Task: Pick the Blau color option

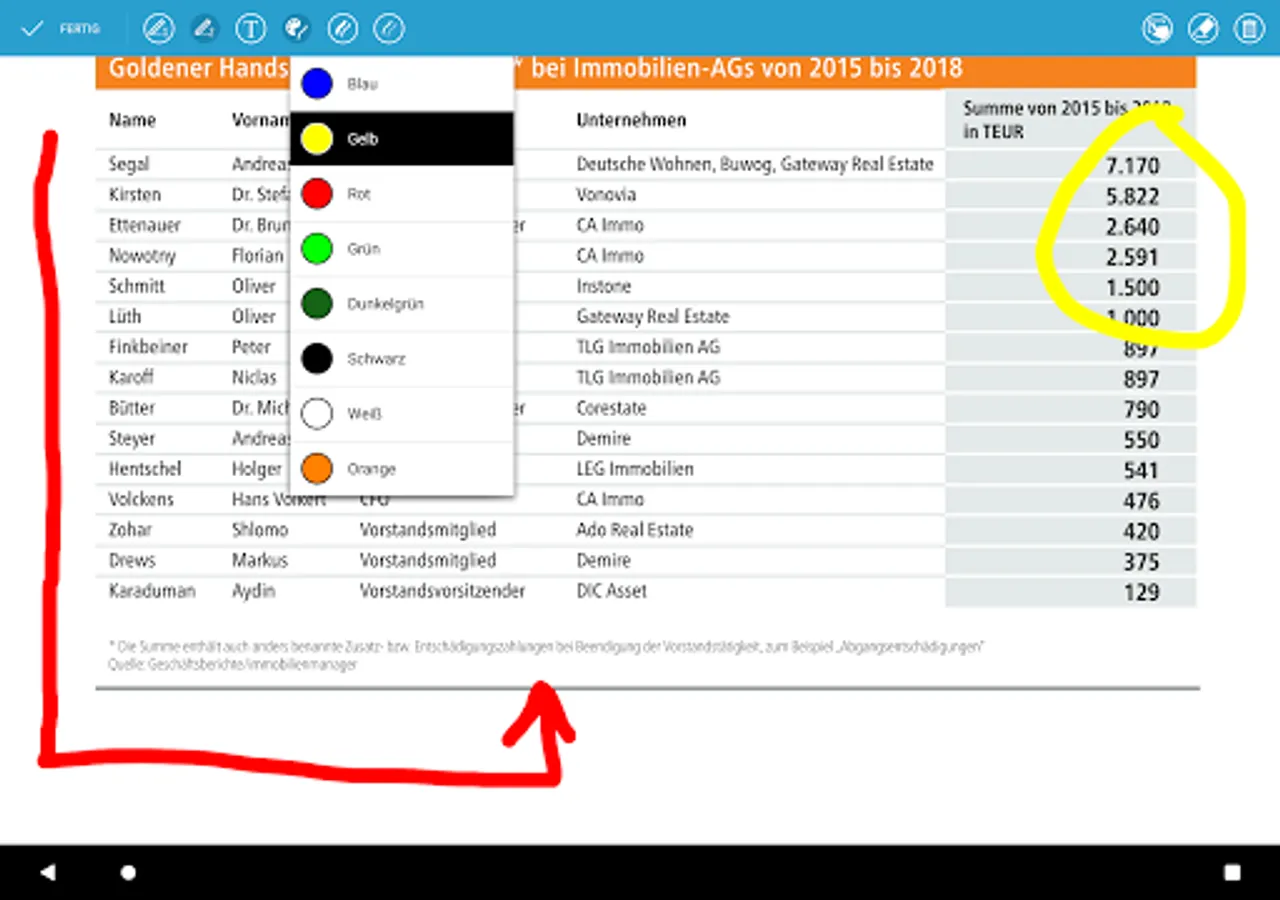Action: [402, 84]
